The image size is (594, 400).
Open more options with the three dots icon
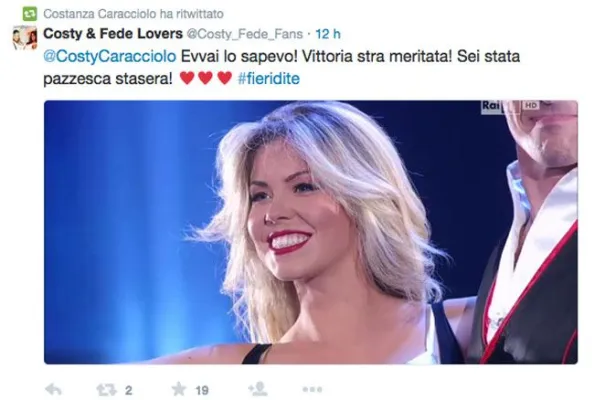coord(313,389)
